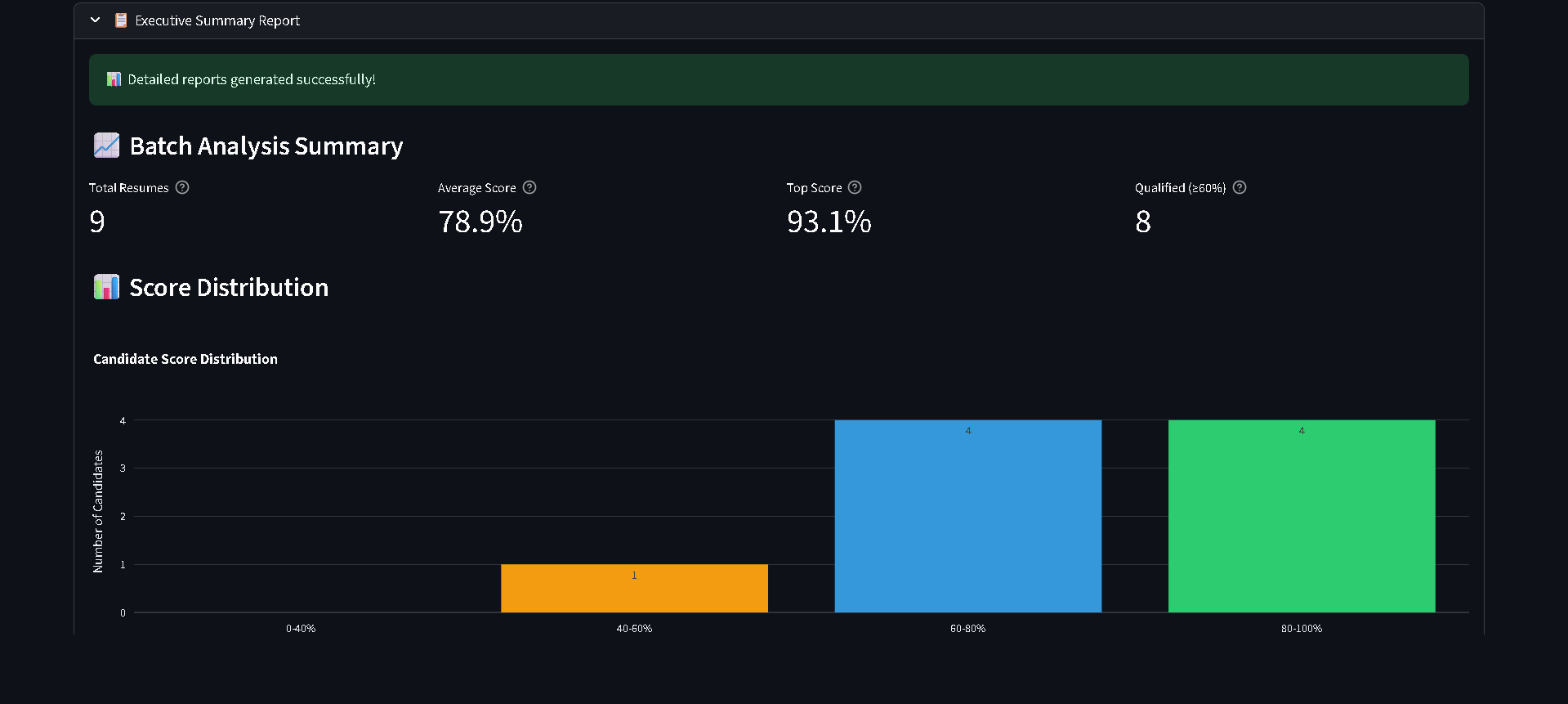Click the Executive Summary Report clipboard icon
Image resolution: width=1568 pixels, height=704 pixels.
point(121,20)
